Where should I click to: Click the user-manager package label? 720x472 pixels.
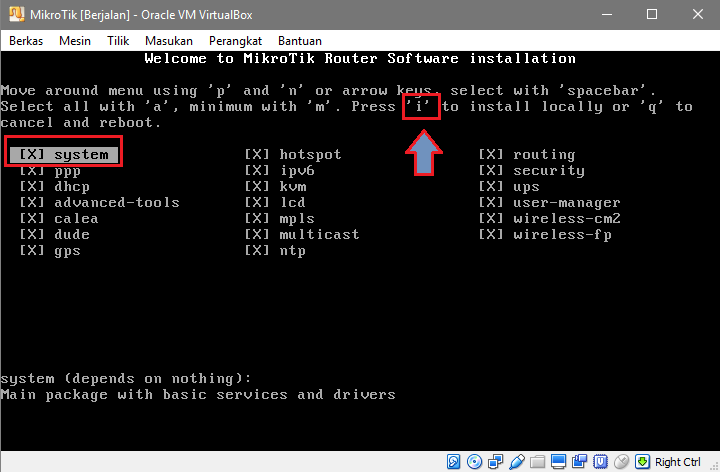(x=567, y=203)
